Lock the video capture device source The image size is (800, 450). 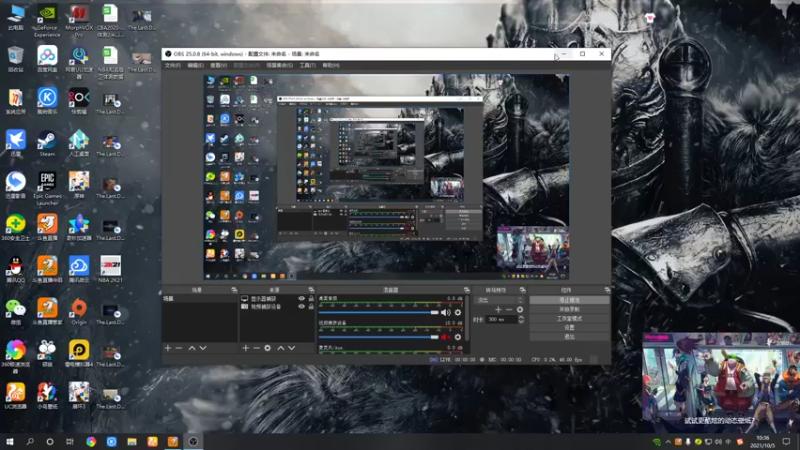311,307
